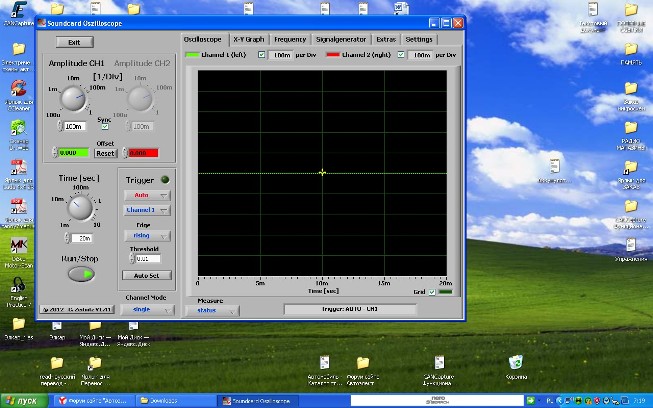This screenshot has height=408, width=653.
Task: Open the Extras tab
Action: tap(386, 40)
